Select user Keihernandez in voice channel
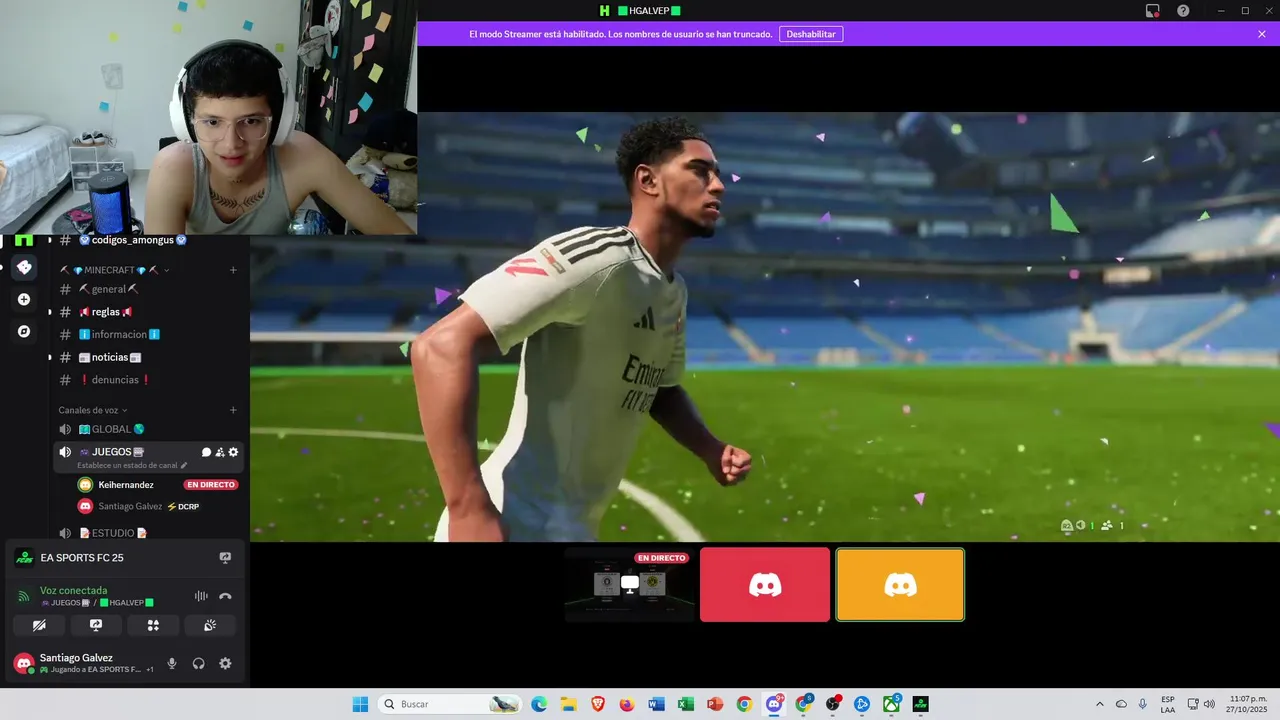The image size is (1280, 720). pyautogui.click(x=126, y=485)
